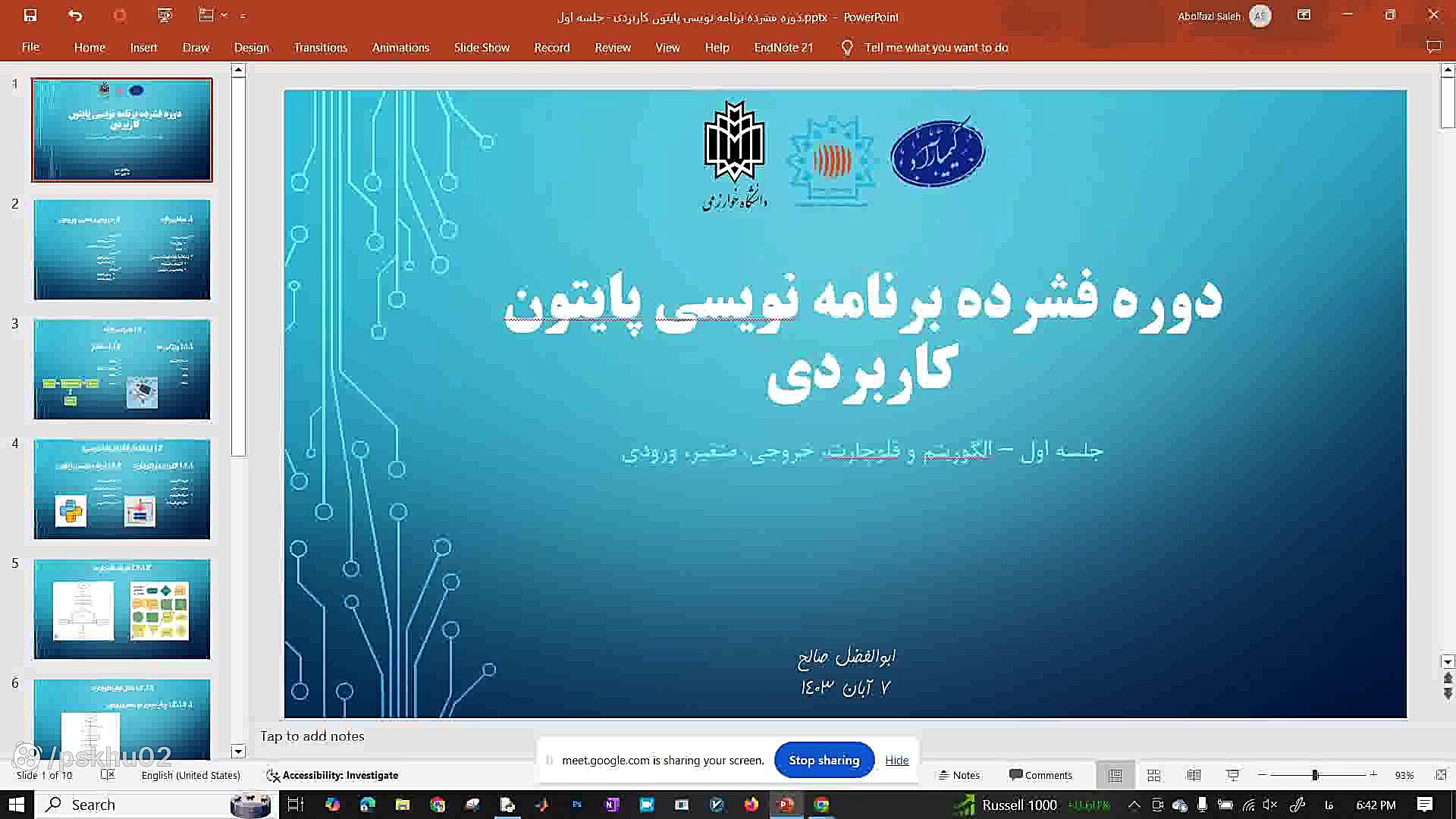The height and width of the screenshot is (819, 1456).
Task: Open Ribbon Display Options in title bar
Action: point(1304,15)
